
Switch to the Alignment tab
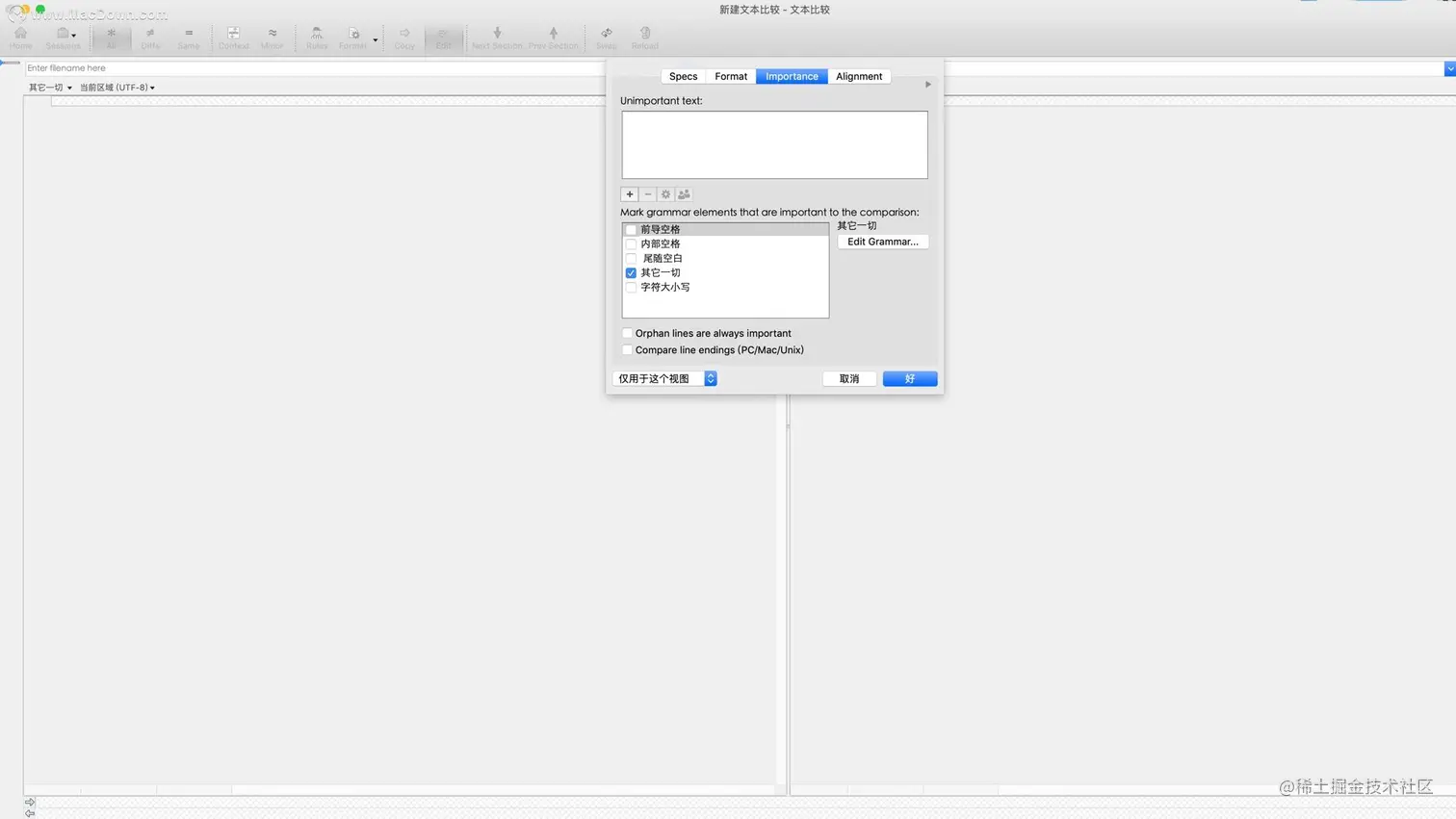point(859,76)
